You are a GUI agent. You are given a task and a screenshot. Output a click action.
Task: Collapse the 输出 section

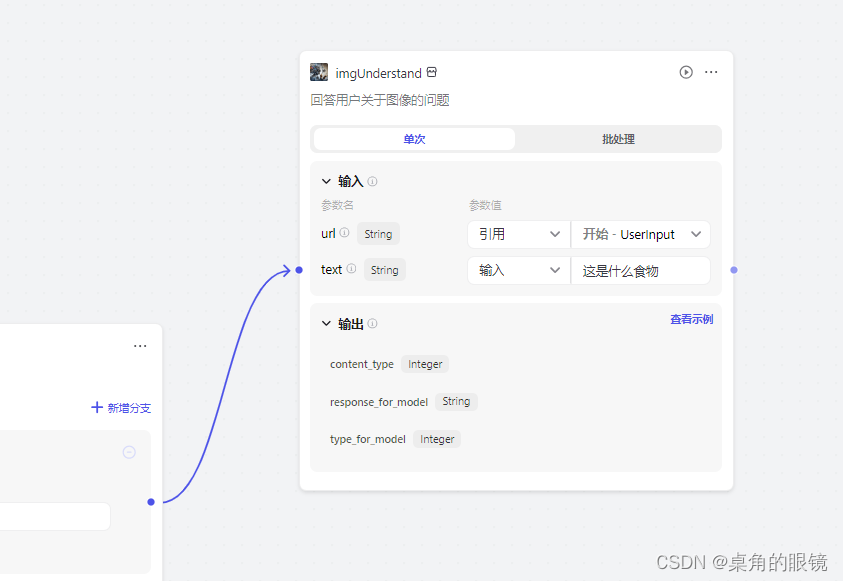[x=325, y=323]
